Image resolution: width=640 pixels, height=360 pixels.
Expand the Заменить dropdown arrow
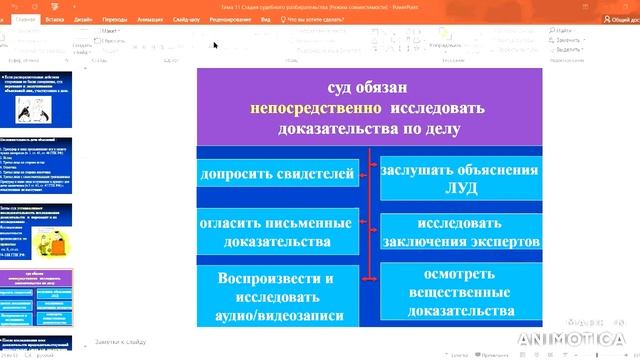click(584, 40)
